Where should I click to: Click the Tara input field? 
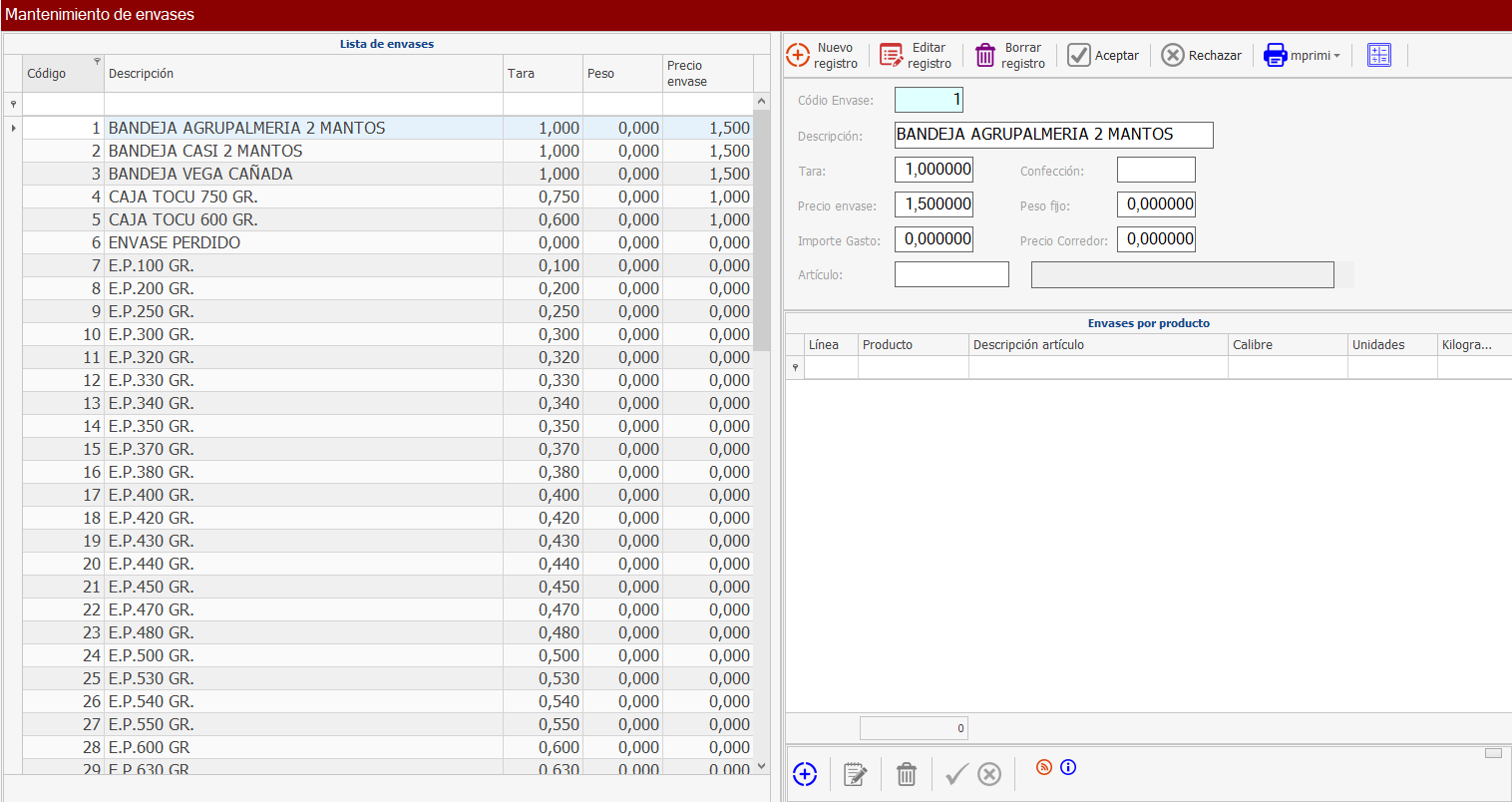934,170
